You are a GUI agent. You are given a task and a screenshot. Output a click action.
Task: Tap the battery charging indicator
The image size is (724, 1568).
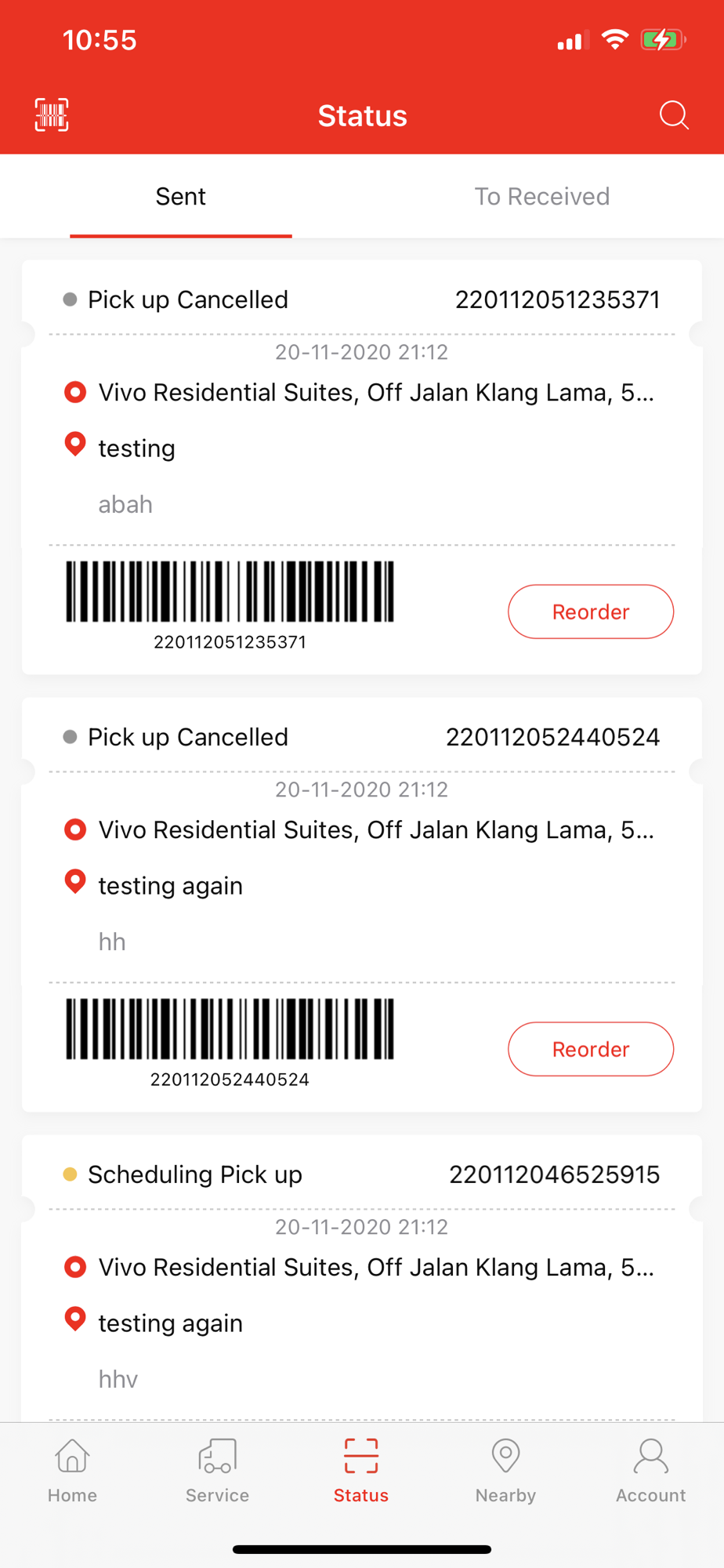click(x=662, y=40)
